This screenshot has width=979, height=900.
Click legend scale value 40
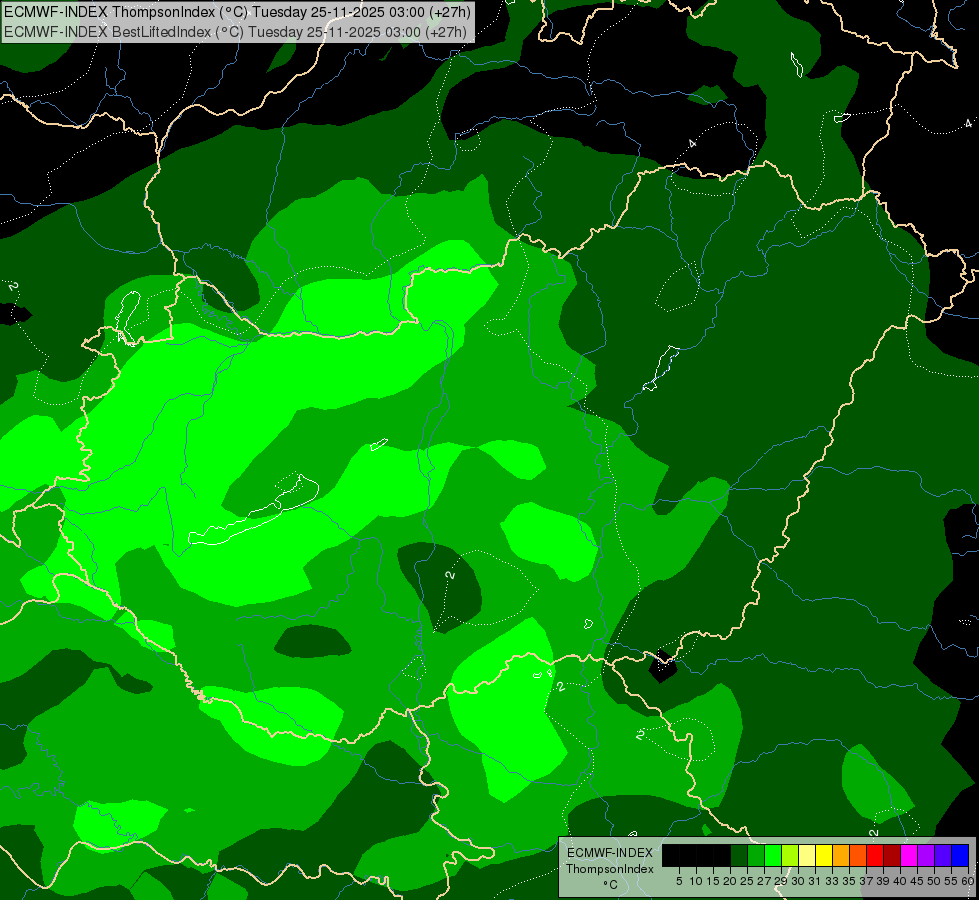click(x=900, y=881)
